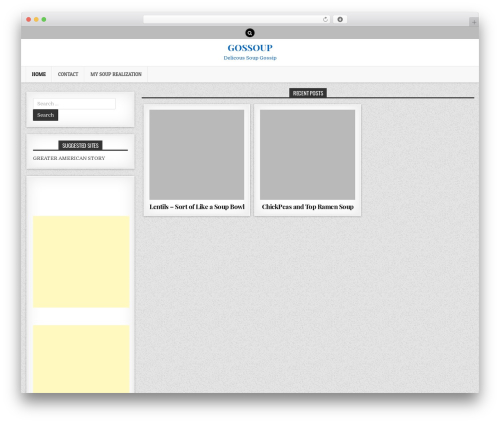Open Lentils post thumbnail image
Image resolution: width=500 pixels, height=423 pixels.
[197, 155]
